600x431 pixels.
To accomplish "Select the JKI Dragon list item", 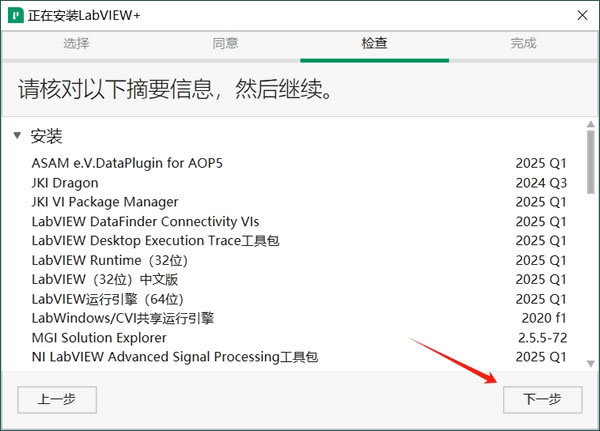I will (x=65, y=182).
